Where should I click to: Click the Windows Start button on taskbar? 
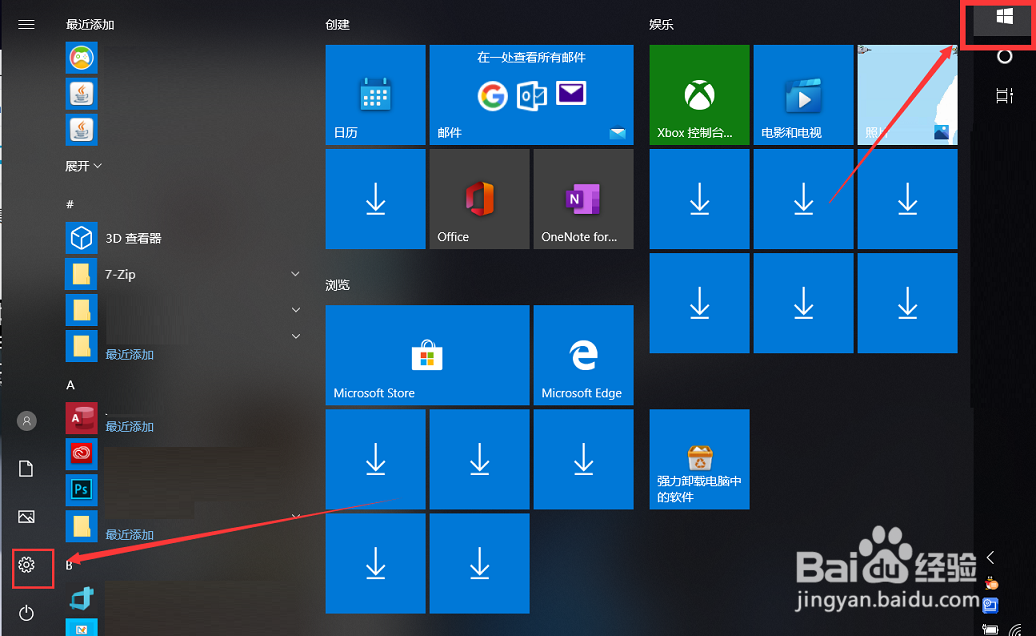(x=1004, y=17)
